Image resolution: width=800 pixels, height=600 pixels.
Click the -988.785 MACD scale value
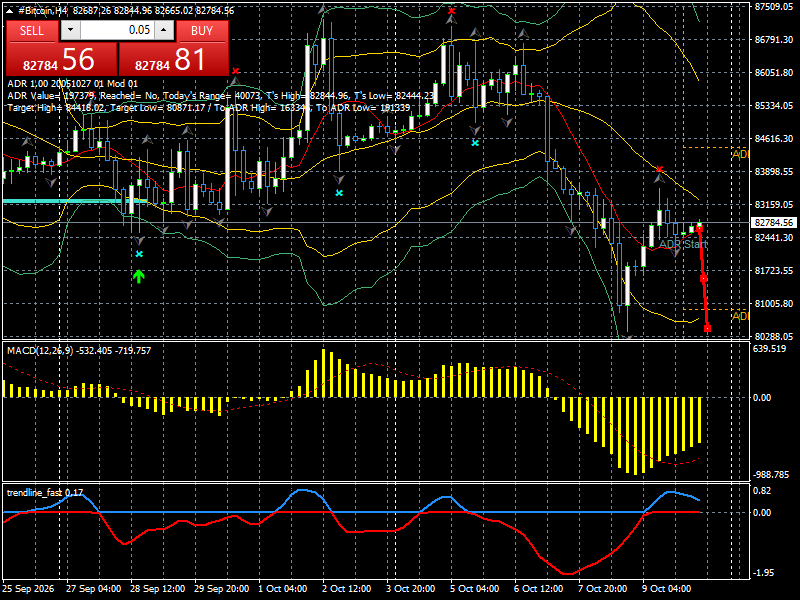(771, 475)
